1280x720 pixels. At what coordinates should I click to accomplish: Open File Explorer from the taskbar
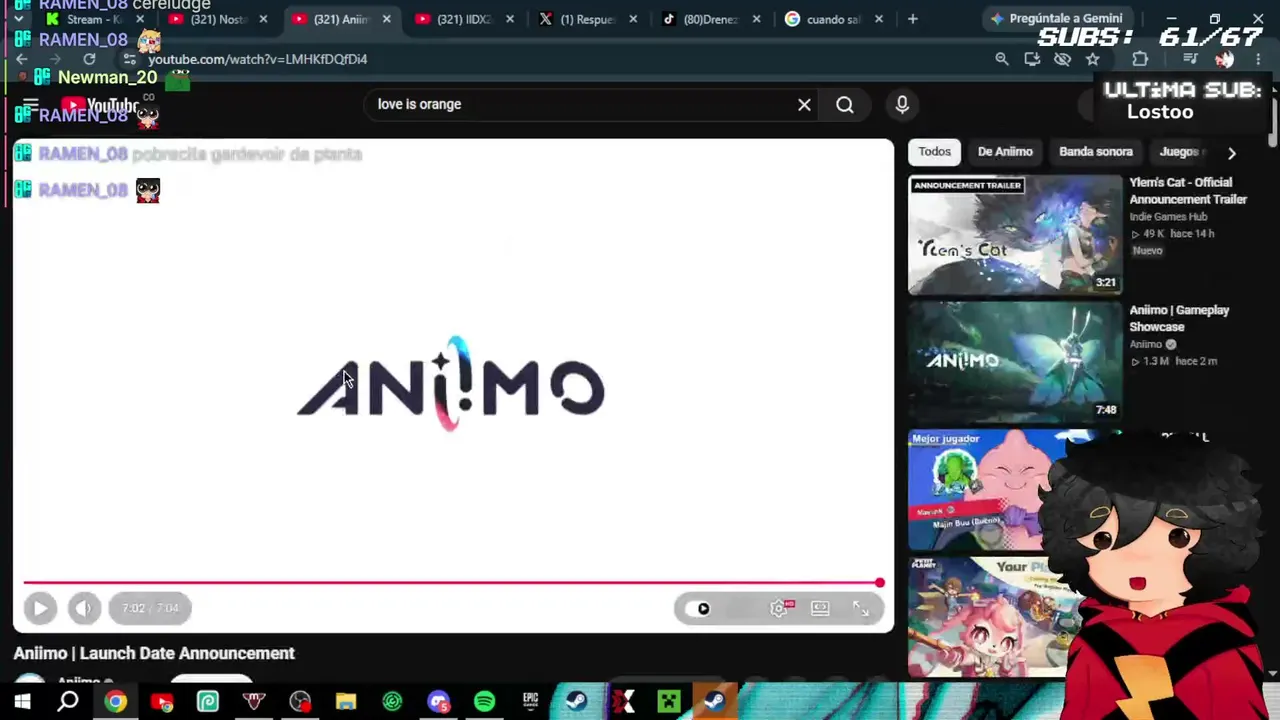click(346, 701)
